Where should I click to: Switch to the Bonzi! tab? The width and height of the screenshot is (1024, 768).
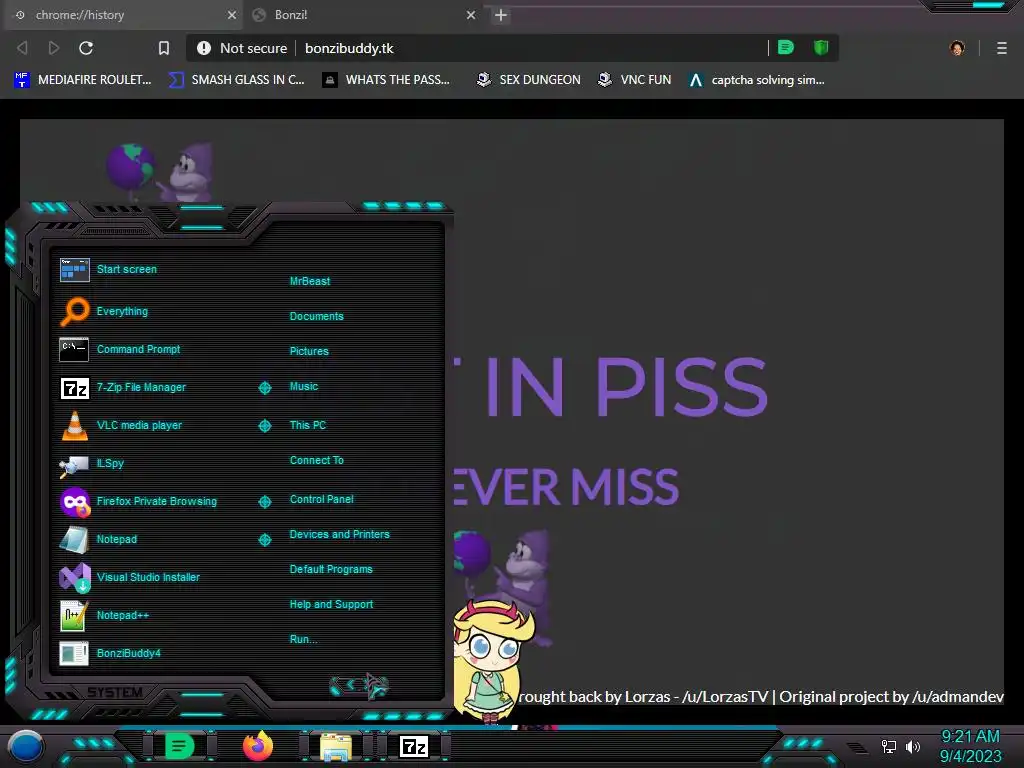[363, 14]
